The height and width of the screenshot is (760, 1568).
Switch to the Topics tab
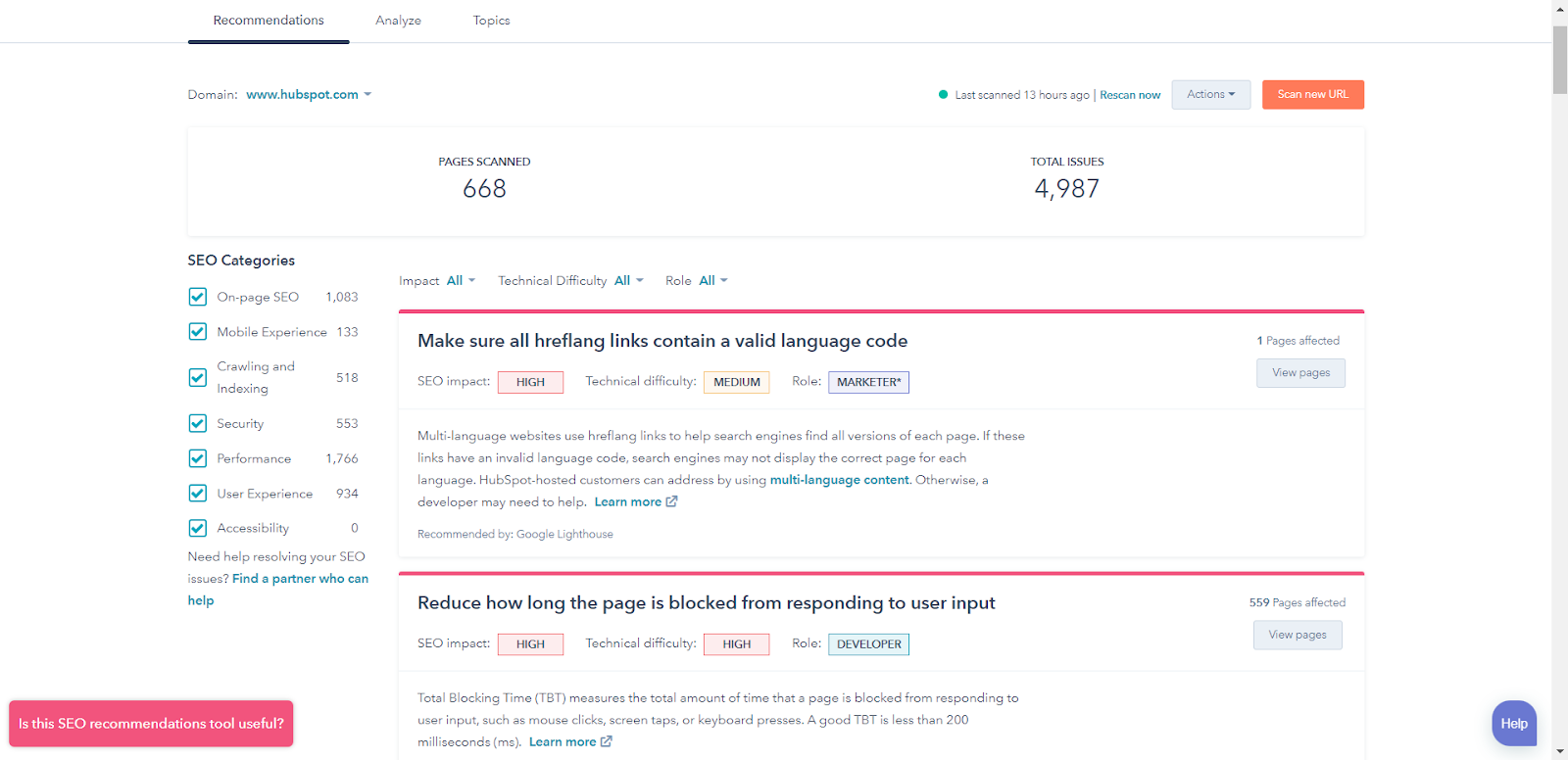pyautogui.click(x=491, y=20)
